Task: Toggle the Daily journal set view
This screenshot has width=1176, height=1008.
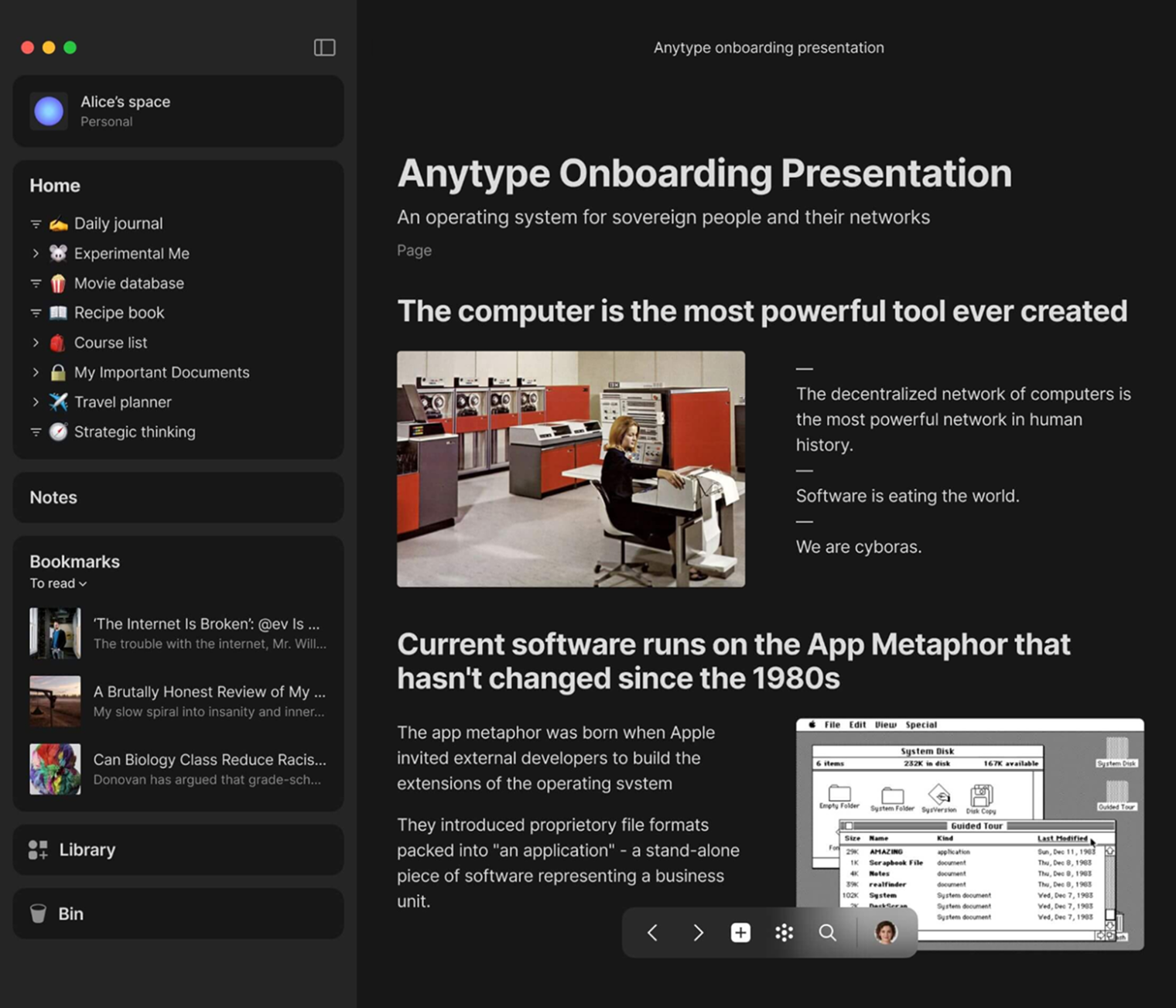Action: pyautogui.click(x=36, y=224)
